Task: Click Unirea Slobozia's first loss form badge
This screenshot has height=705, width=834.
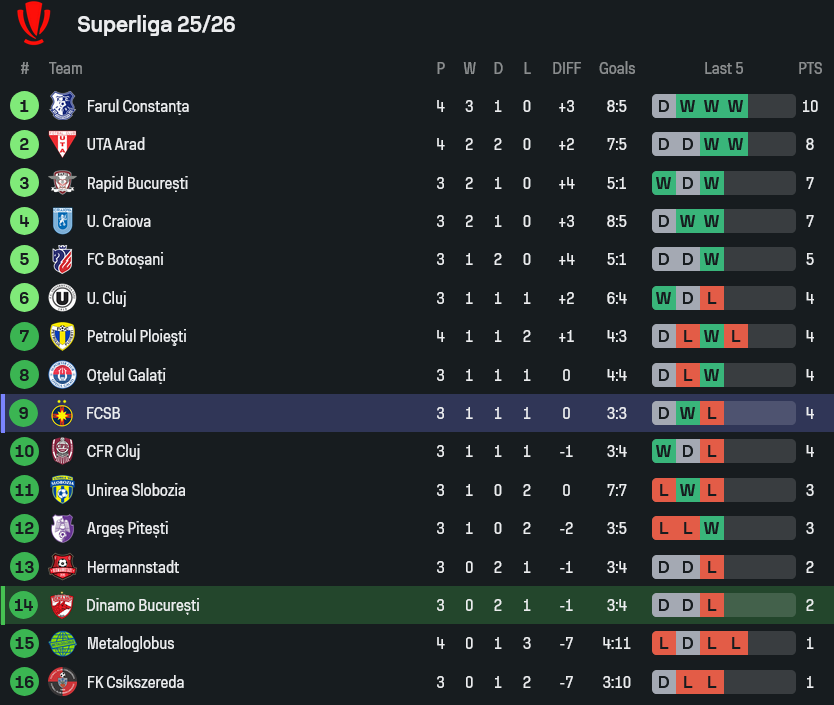Action: [664, 490]
